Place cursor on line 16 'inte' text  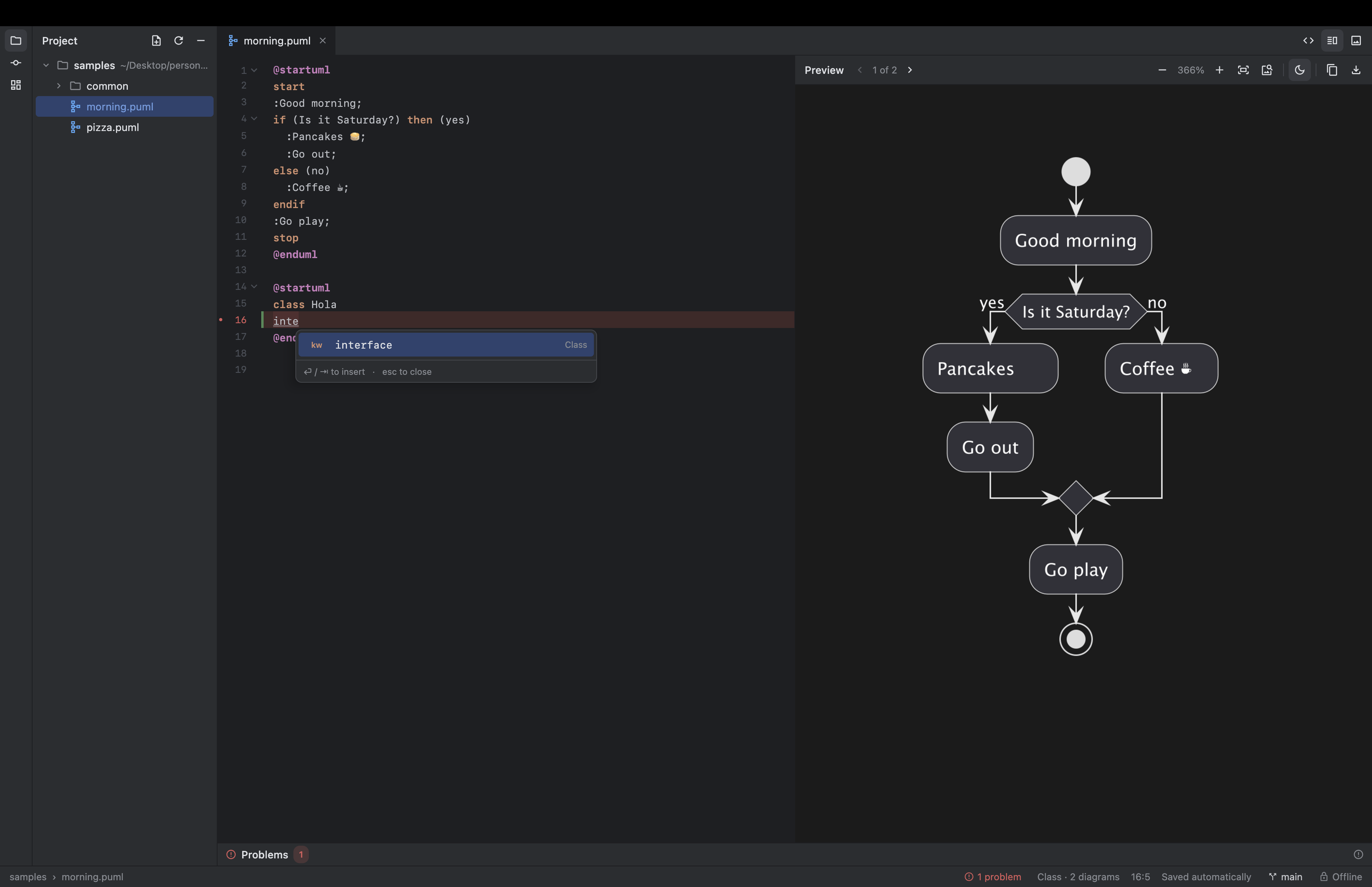tap(285, 321)
